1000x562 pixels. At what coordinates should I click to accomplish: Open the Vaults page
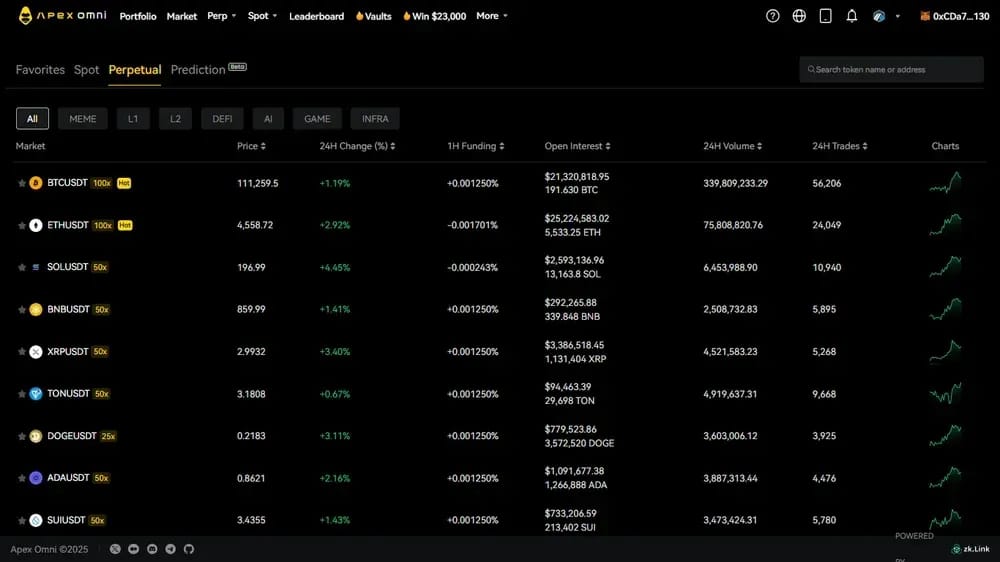click(374, 16)
